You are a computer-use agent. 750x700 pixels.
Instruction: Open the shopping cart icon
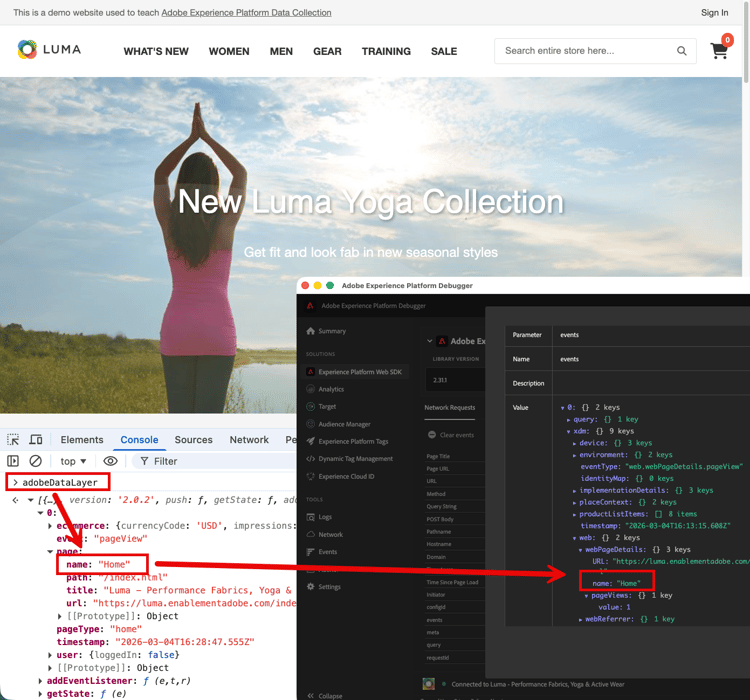[x=719, y=50]
